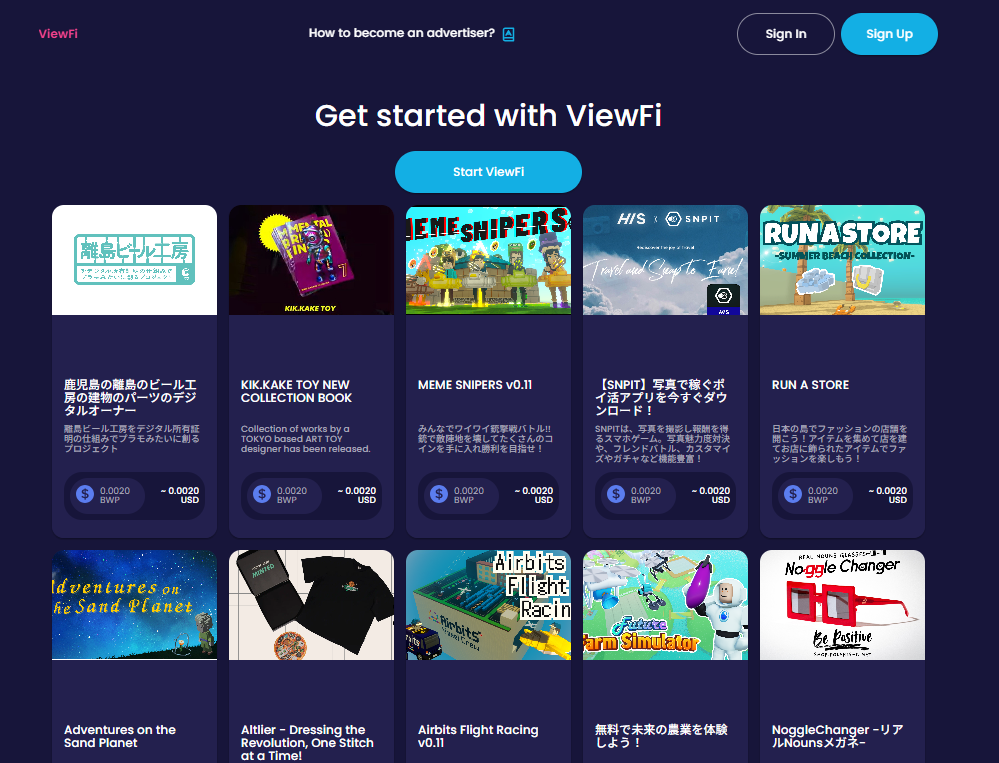Click the ~0.0020 USD value on 離島ビール工房 card
This screenshot has height=763, width=999.
coord(180,495)
